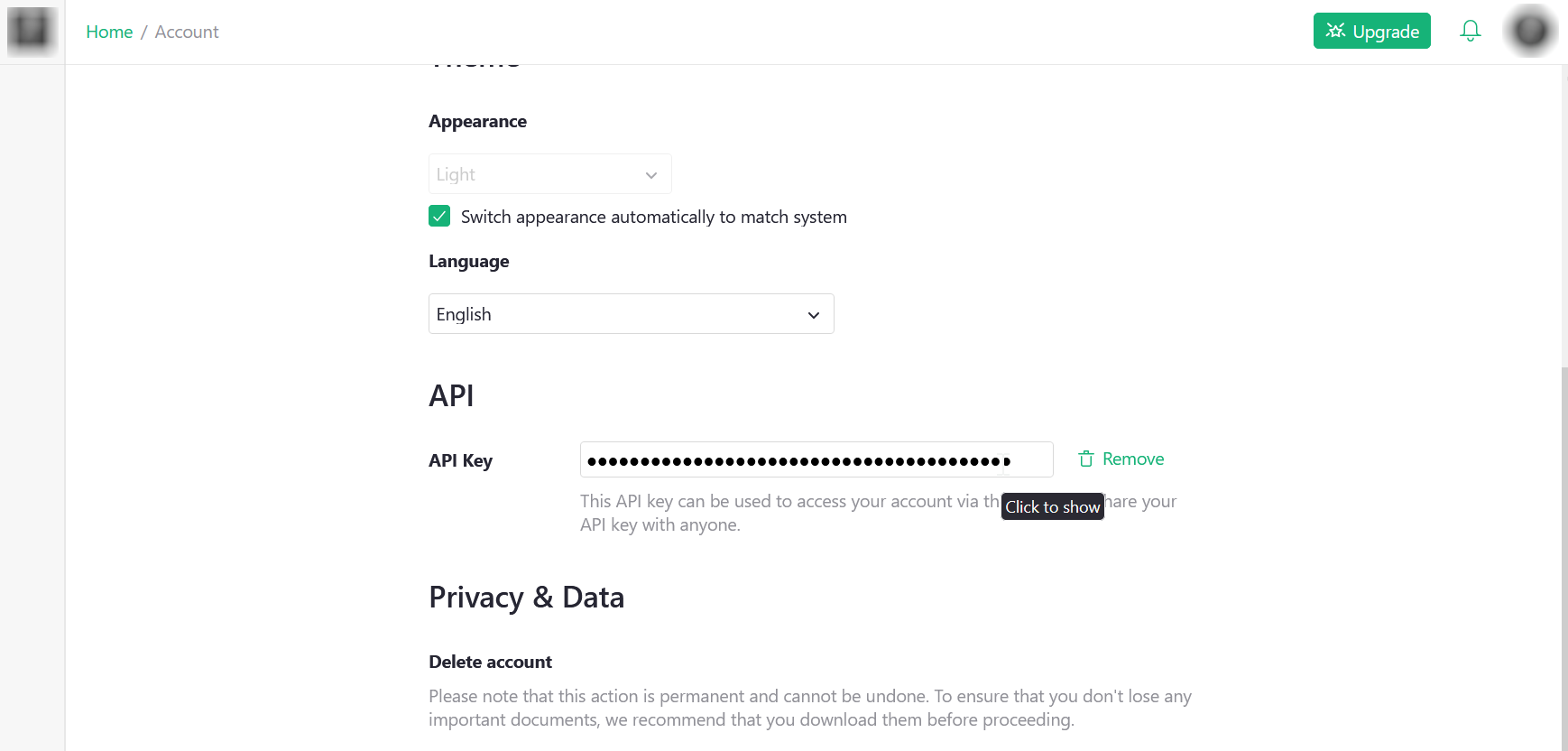
Task: Open the Appearance Light dropdown
Action: [x=549, y=174]
